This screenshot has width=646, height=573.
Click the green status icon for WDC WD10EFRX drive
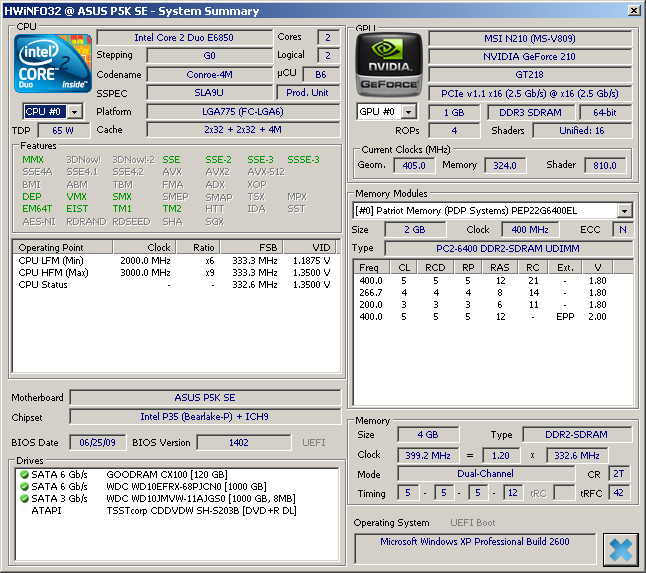(24, 486)
